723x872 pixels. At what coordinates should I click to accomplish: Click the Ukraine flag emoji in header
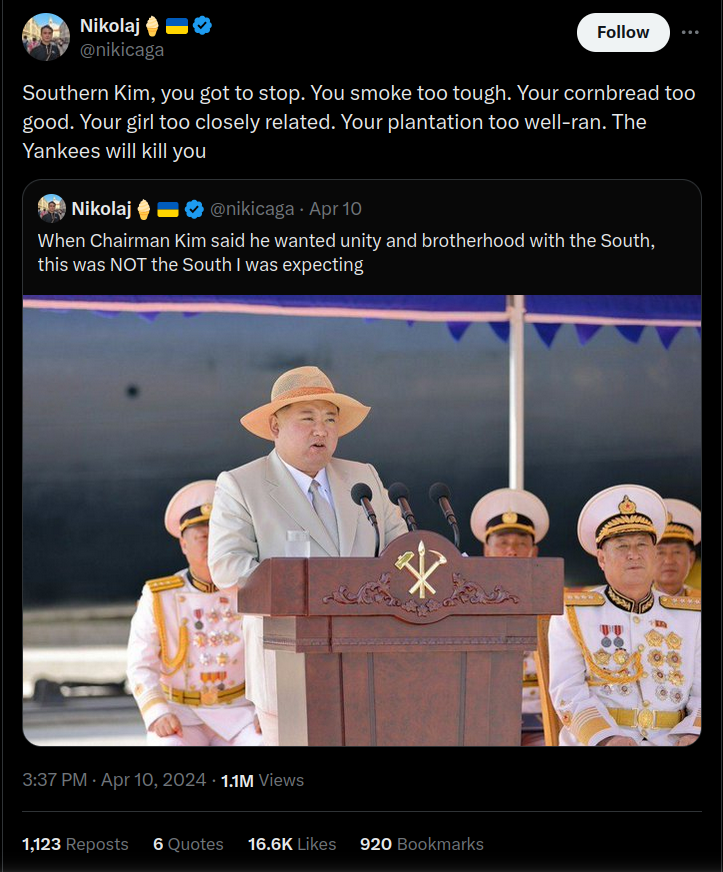(176, 26)
